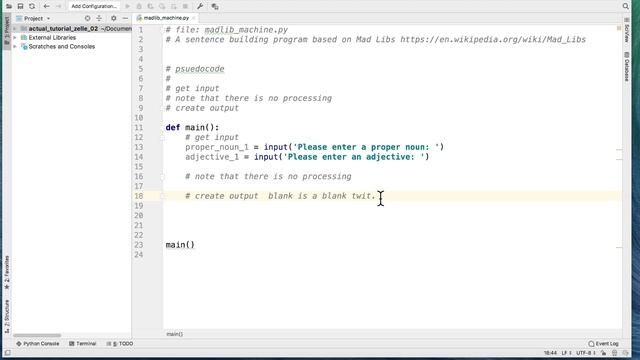Click the Stop square icon
Viewport: 640px width, 360px height.
click(x=185, y=6)
